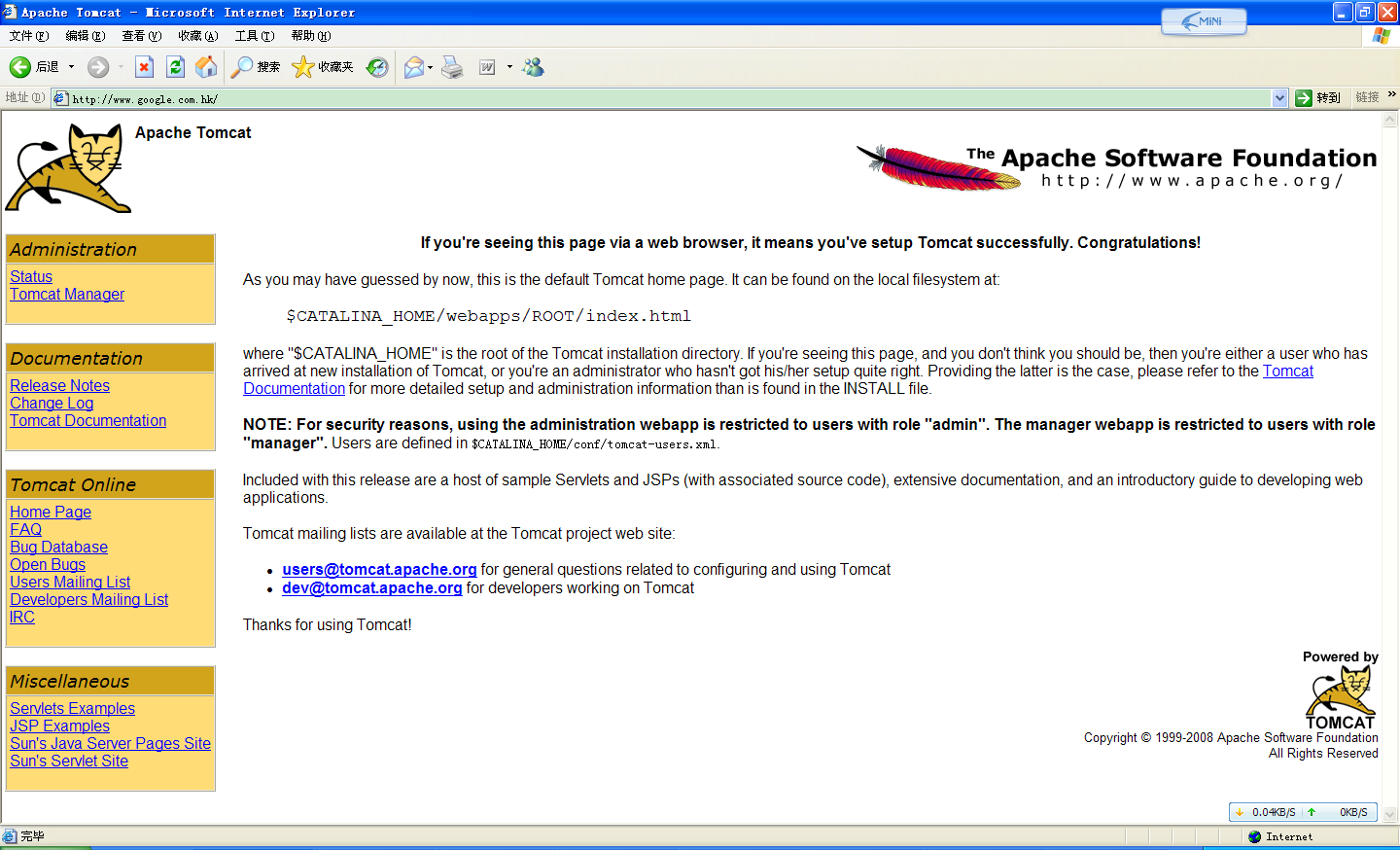Click the Back (后退) arrow button
Screen dimensions: 1400x850
(x=20, y=67)
